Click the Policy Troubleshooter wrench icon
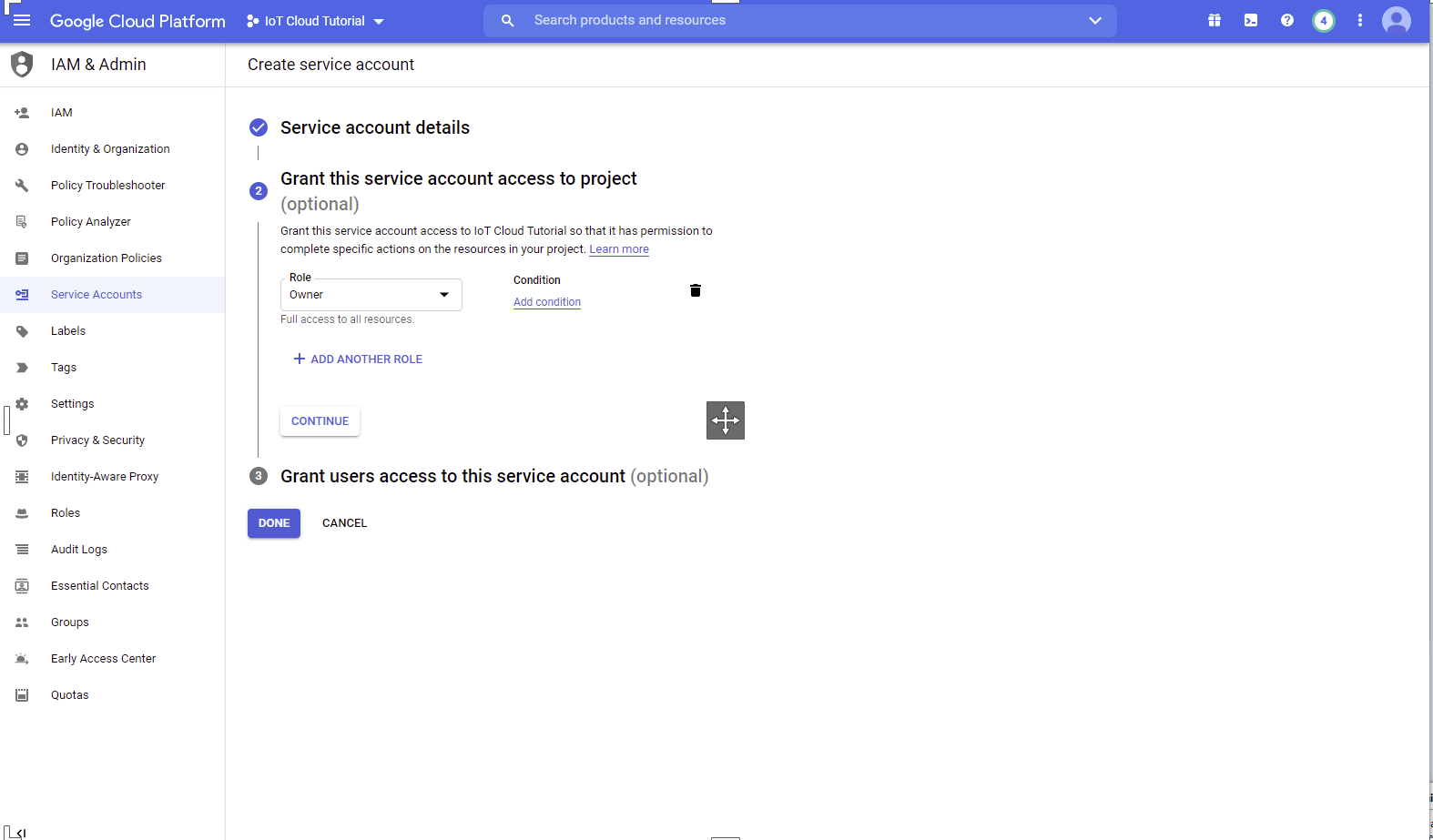This screenshot has height=840, width=1433. point(22,186)
